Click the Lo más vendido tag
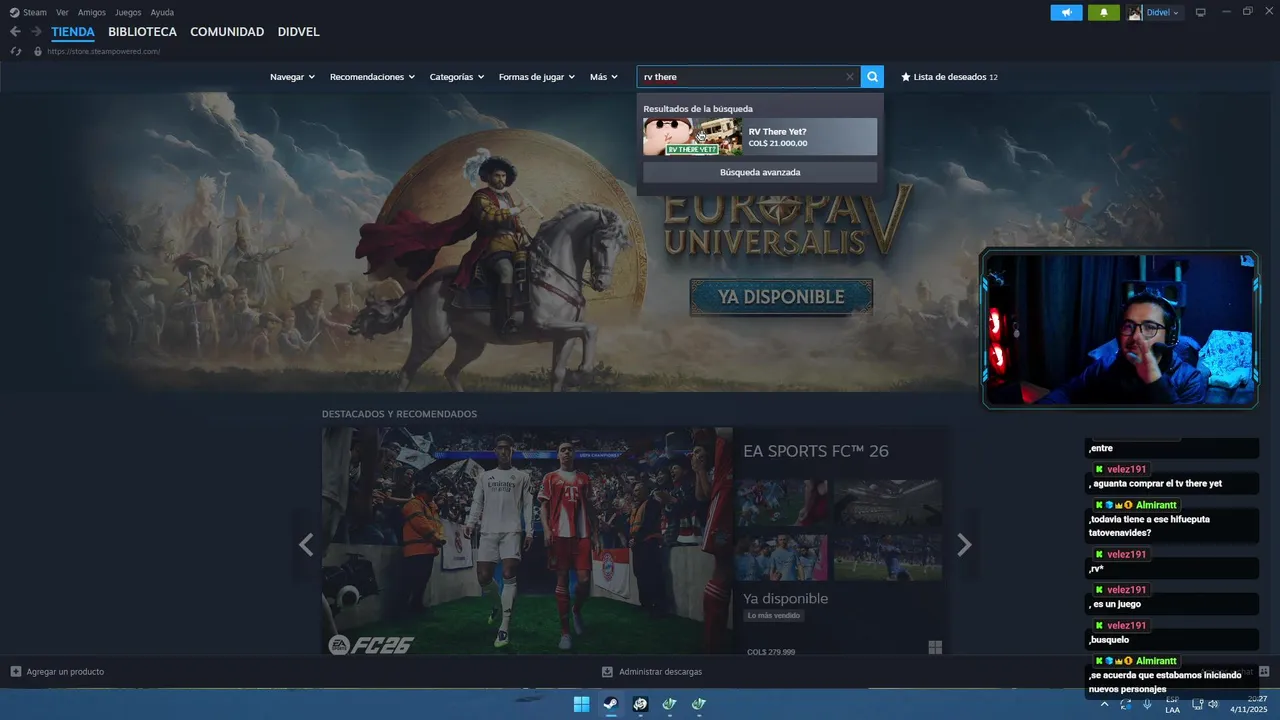1280x720 pixels. pyautogui.click(x=774, y=615)
